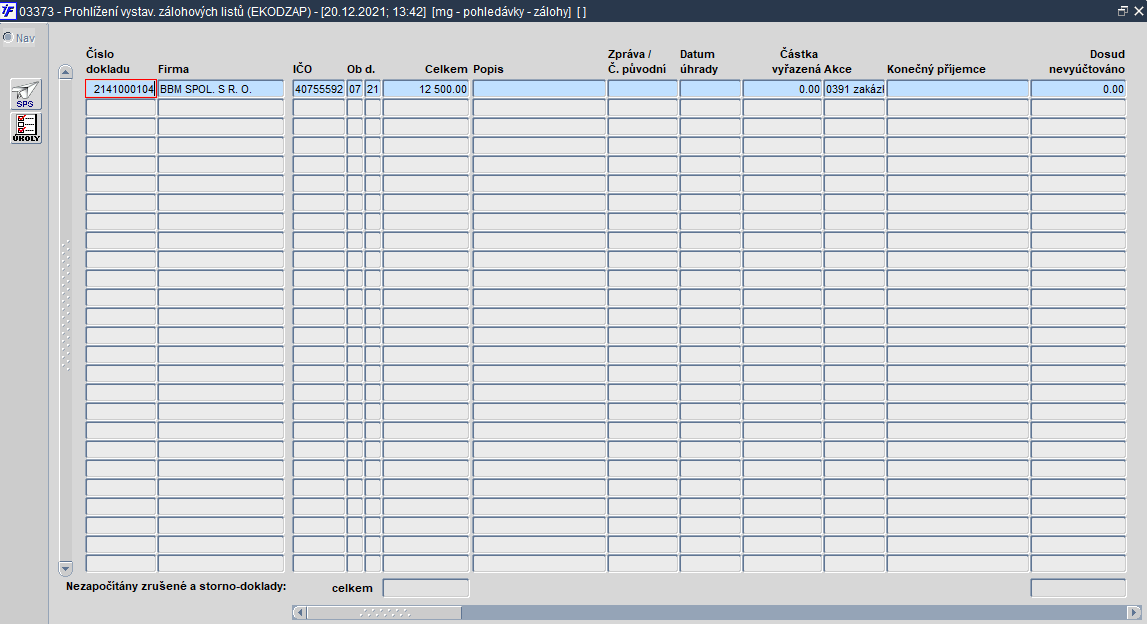This screenshot has width=1147, height=624.
Task: Open the ÚKOLY task list icon
Action: (x=26, y=128)
